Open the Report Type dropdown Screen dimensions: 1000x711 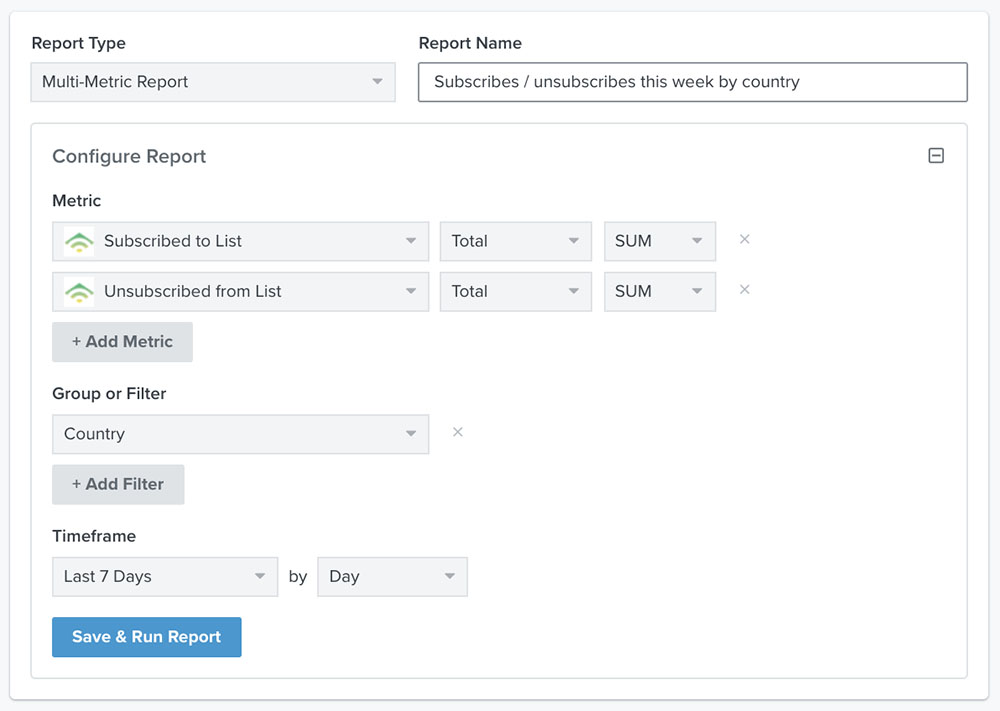pyautogui.click(x=213, y=82)
